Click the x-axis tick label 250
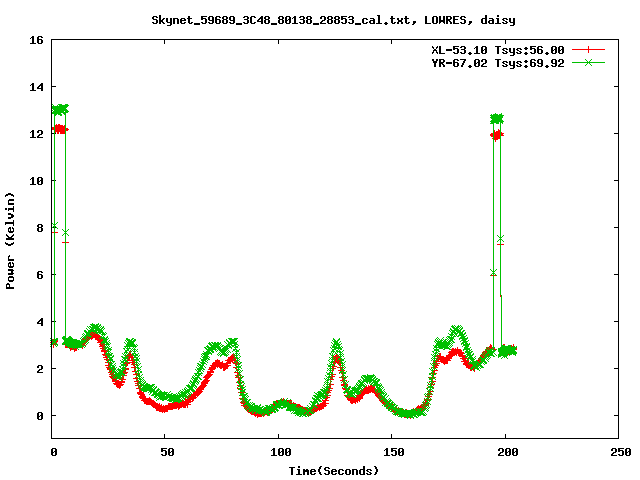This screenshot has height=480, width=640. tap(620, 452)
